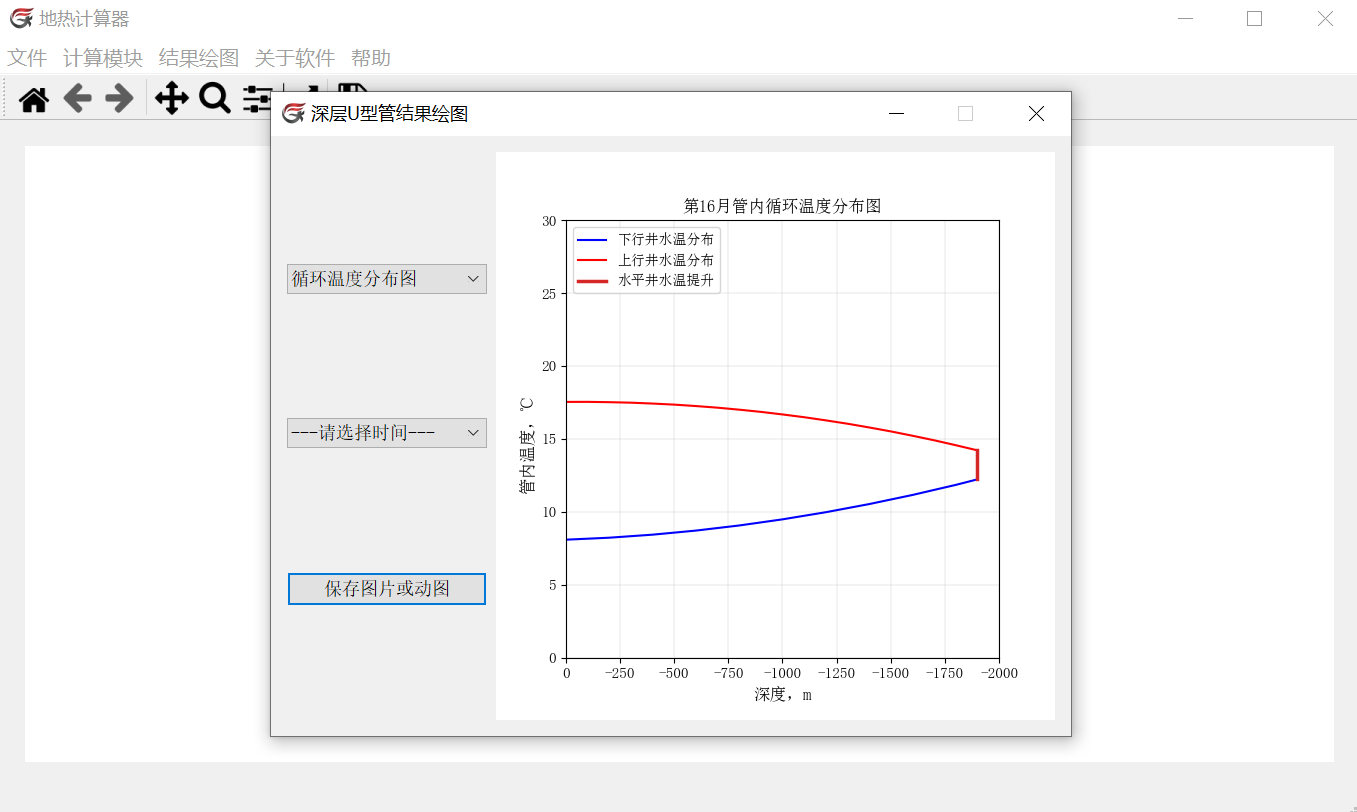
Task: Expand the 循环温度分布图 dropdown
Action: (x=387, y=279)
